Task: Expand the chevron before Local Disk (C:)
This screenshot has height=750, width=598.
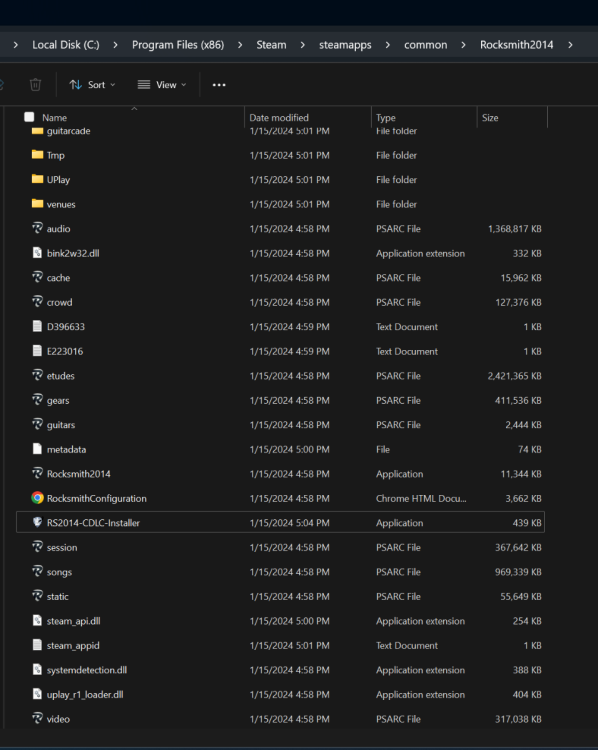Action: tap(16, 45)
